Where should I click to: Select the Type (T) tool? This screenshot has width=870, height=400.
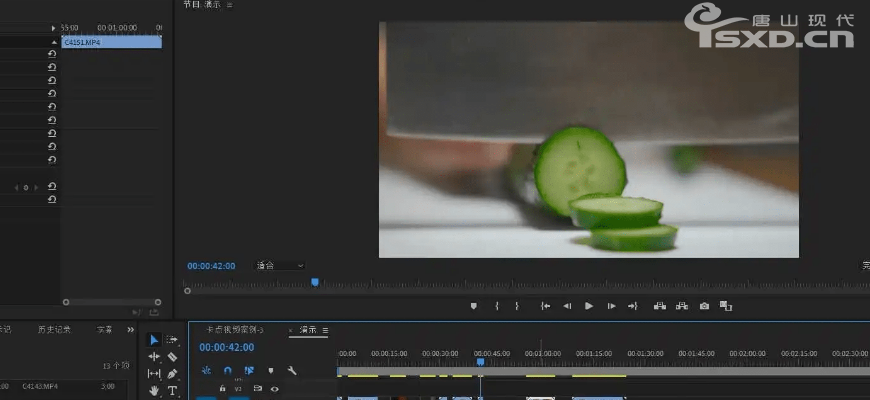click(172, 391)
